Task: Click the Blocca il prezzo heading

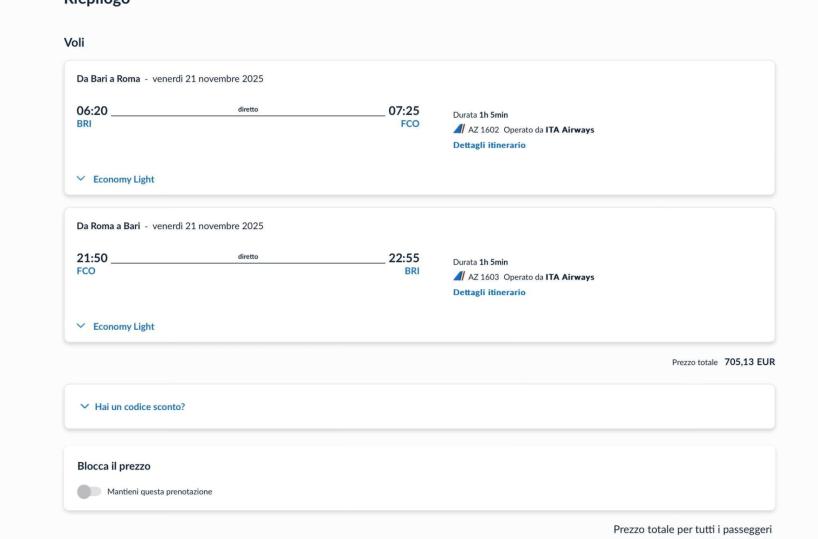Action: click(114, 466)
